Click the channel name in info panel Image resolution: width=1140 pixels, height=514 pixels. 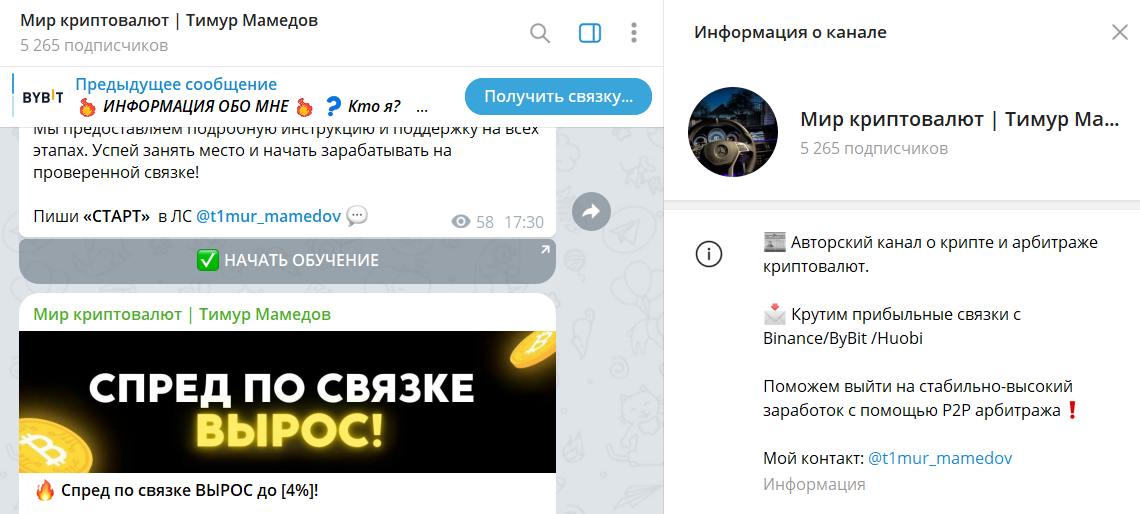coord(960,120)
